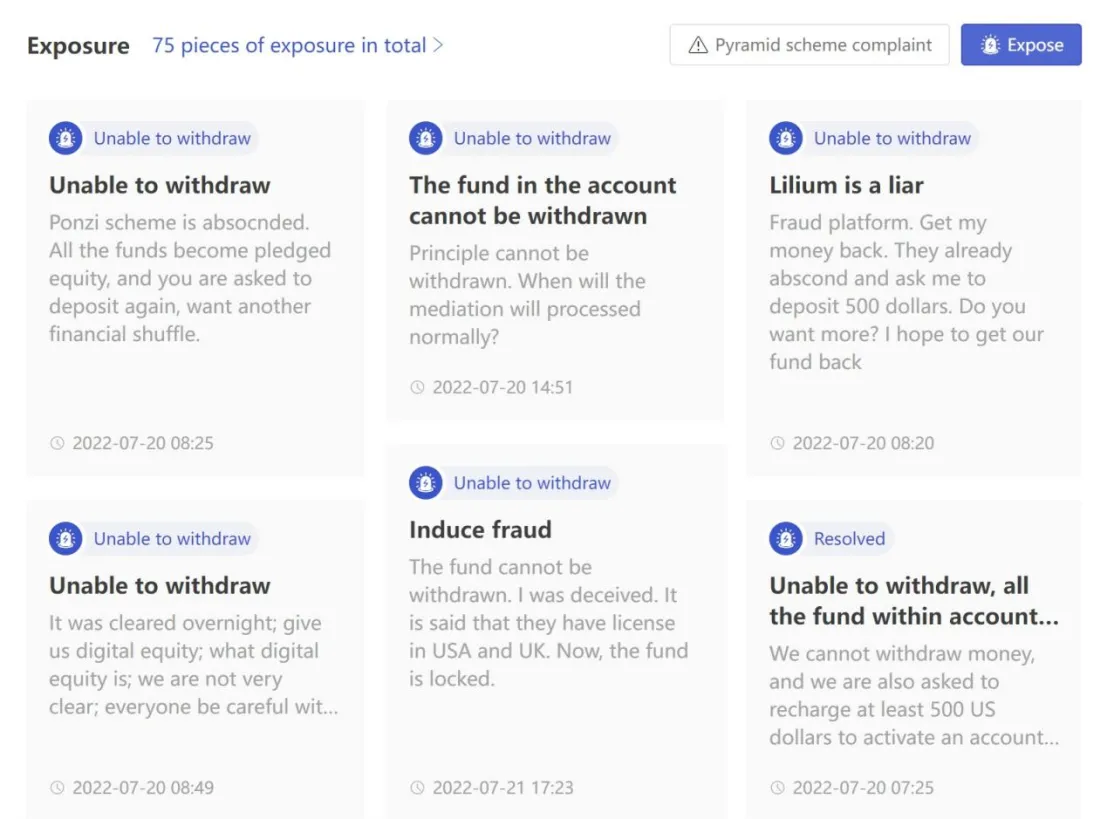Open Pyramid scheme complaint
1108x820 pixels.
coord(809,45)
